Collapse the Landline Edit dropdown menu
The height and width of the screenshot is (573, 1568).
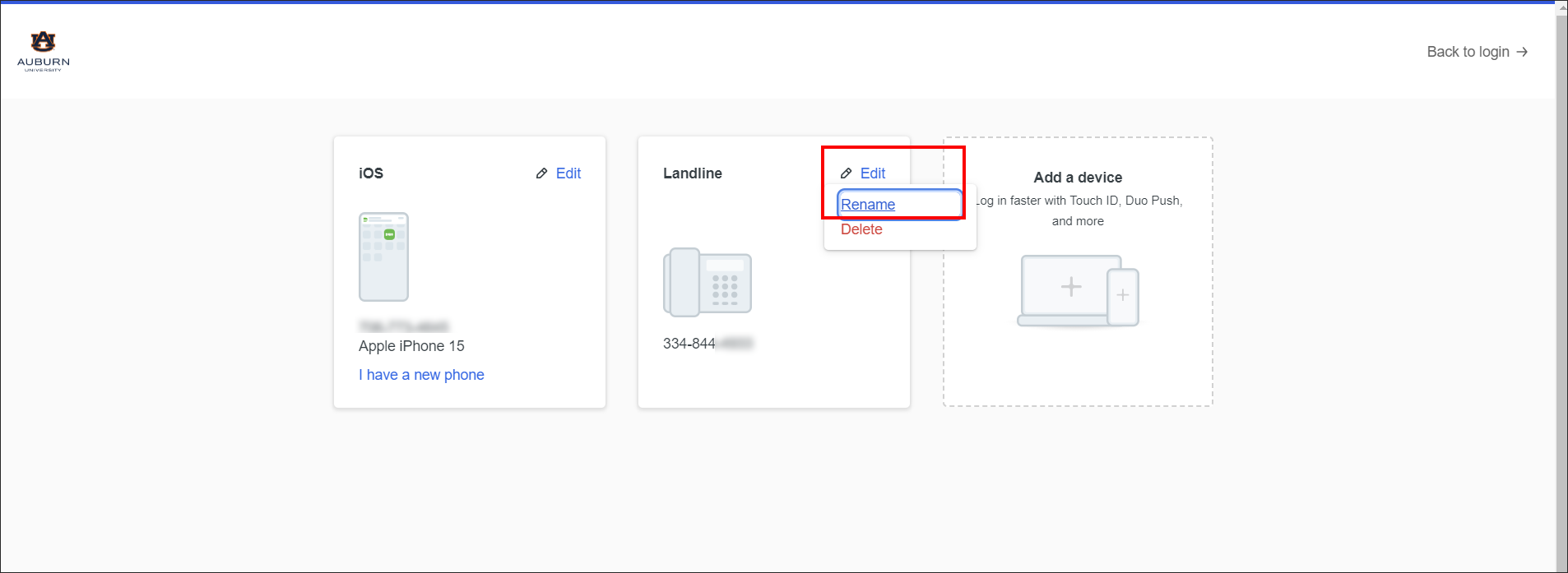(x=872, y=173)
